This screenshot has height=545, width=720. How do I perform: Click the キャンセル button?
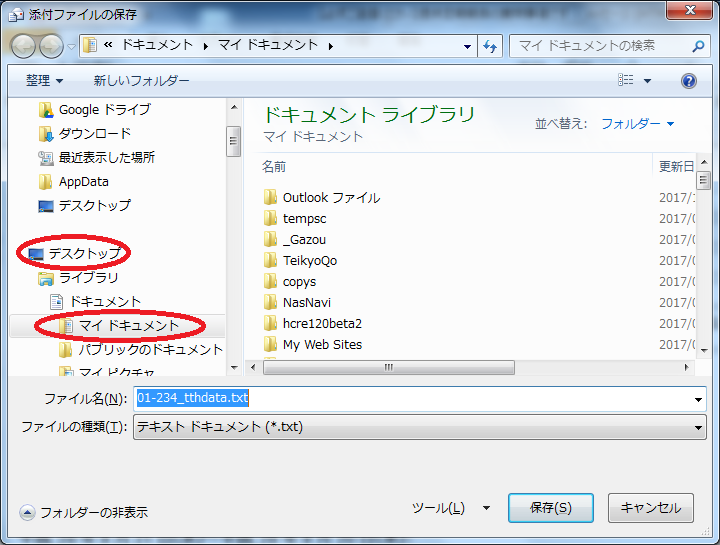(650, 508)
